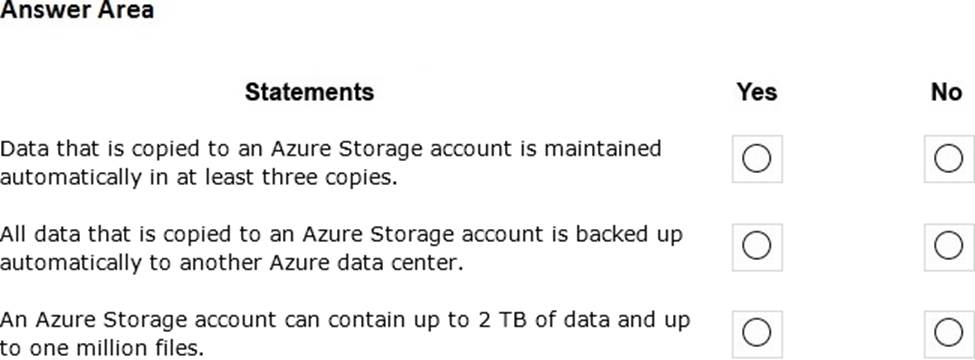
Task: Click the Yes column header
Action: click(757, 92)
